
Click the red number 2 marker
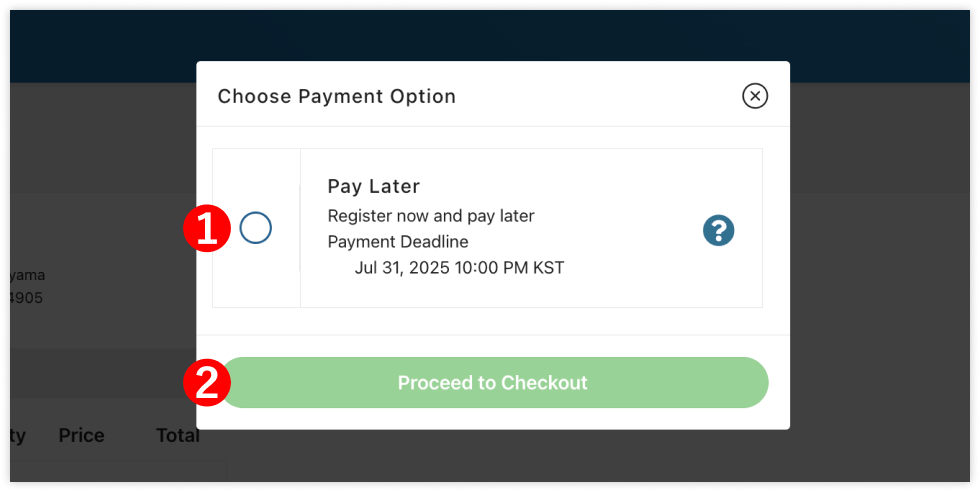coord(207,383)
